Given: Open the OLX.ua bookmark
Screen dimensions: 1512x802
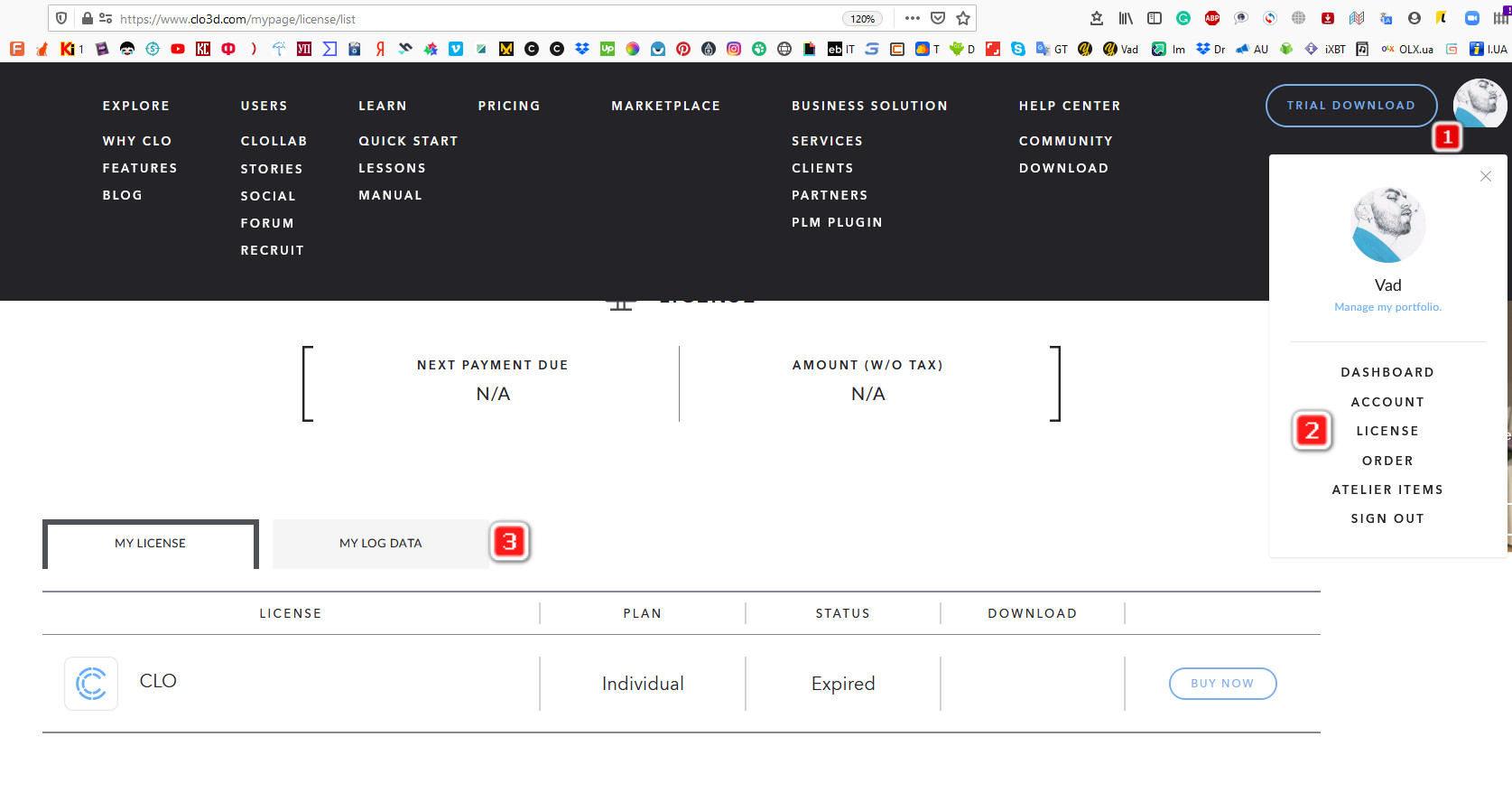Looking at the screenshot, I should tap(1407, 49).
